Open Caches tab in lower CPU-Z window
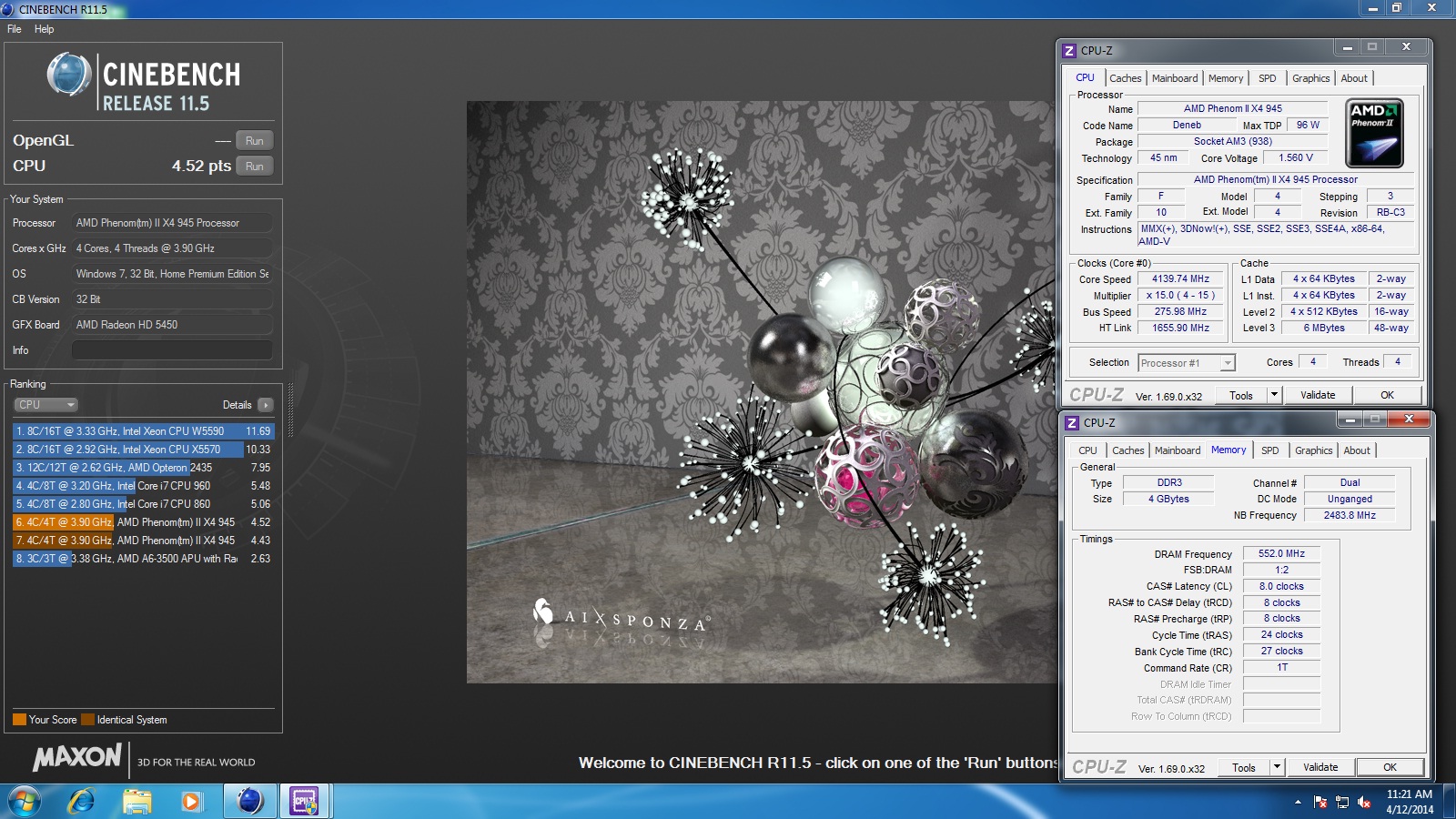This screenshot has height=819, width=1456. pos(1128,450)
